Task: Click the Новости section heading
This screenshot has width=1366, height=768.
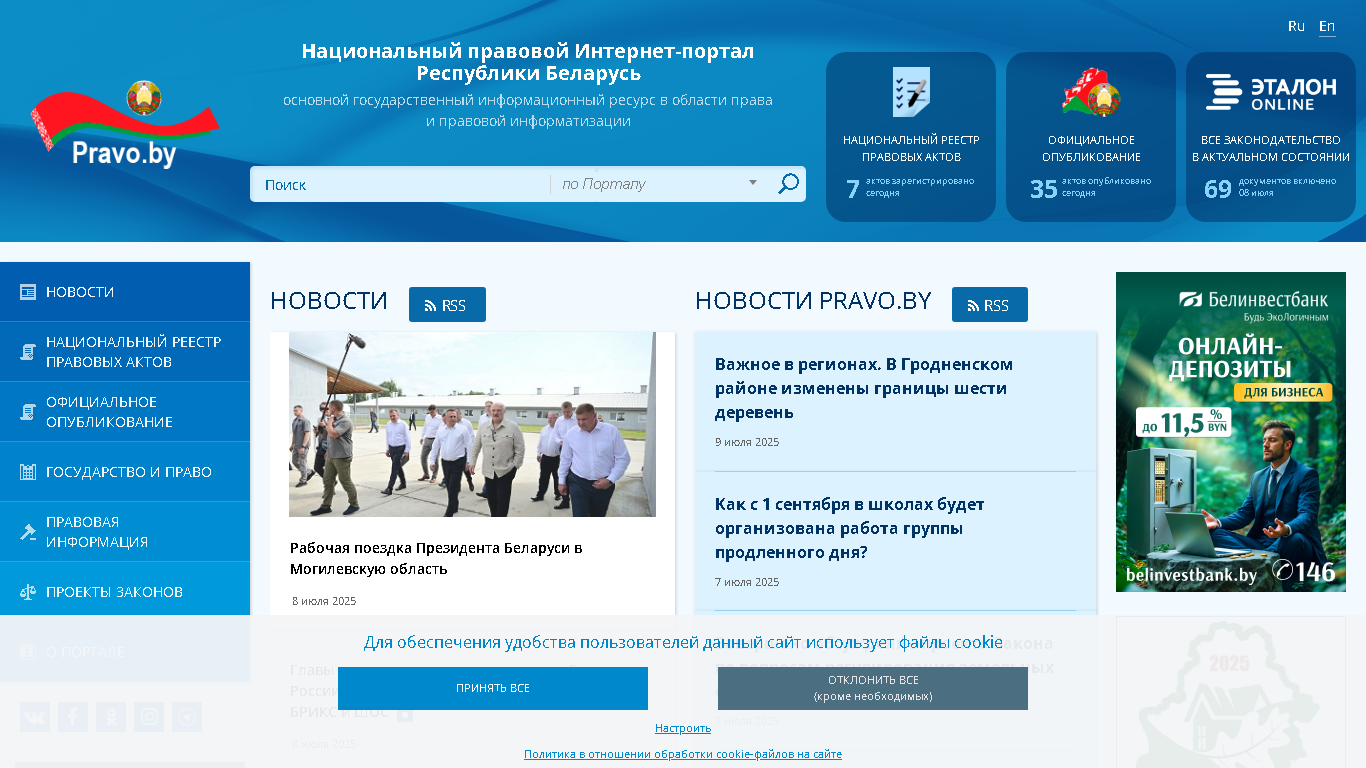Action: pyautogui.click(x=329, y=301)
